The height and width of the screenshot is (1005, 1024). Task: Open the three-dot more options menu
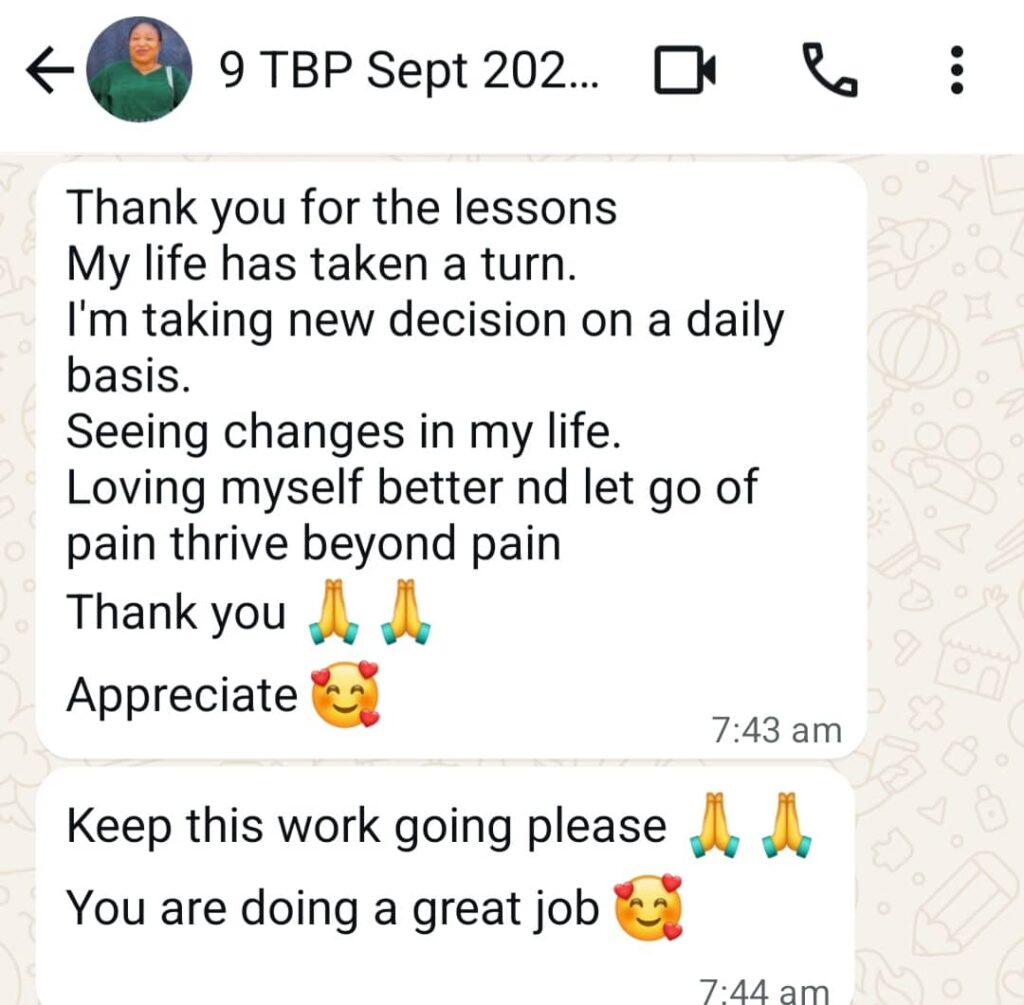coord(956,70)
